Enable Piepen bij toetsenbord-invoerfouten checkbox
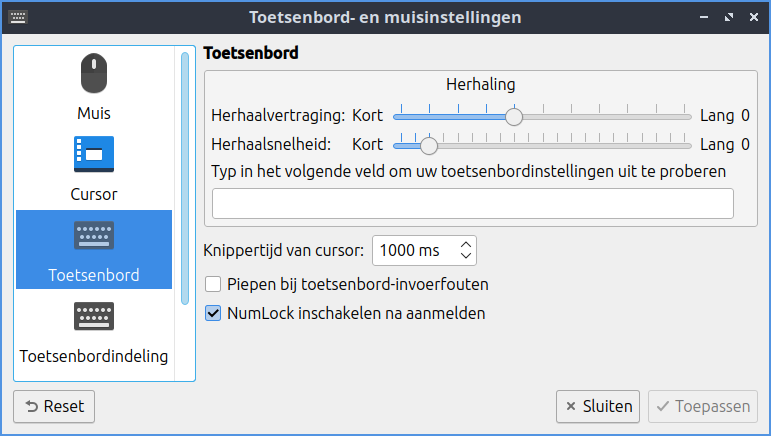771x436 pixels. pyautogui.click(x=213, y=284)
